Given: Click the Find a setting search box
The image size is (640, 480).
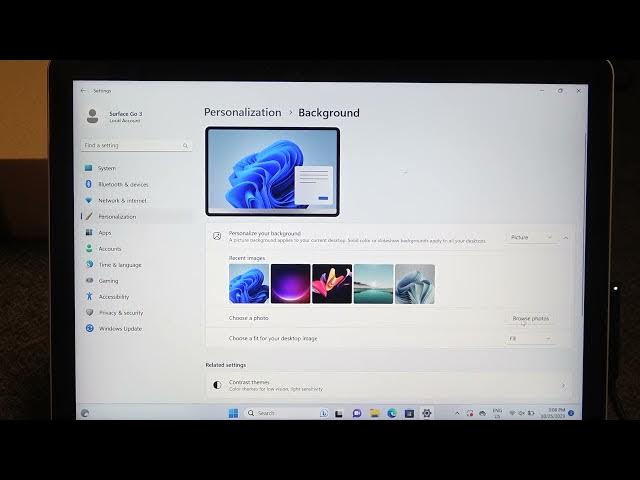Looking at the screenshot, I should pyautogui.click(x=136, y=145).
